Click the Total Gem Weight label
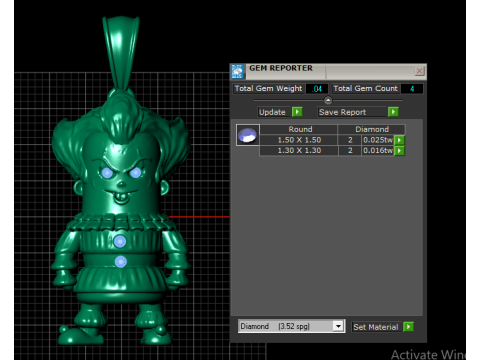 tap(268, 88)
